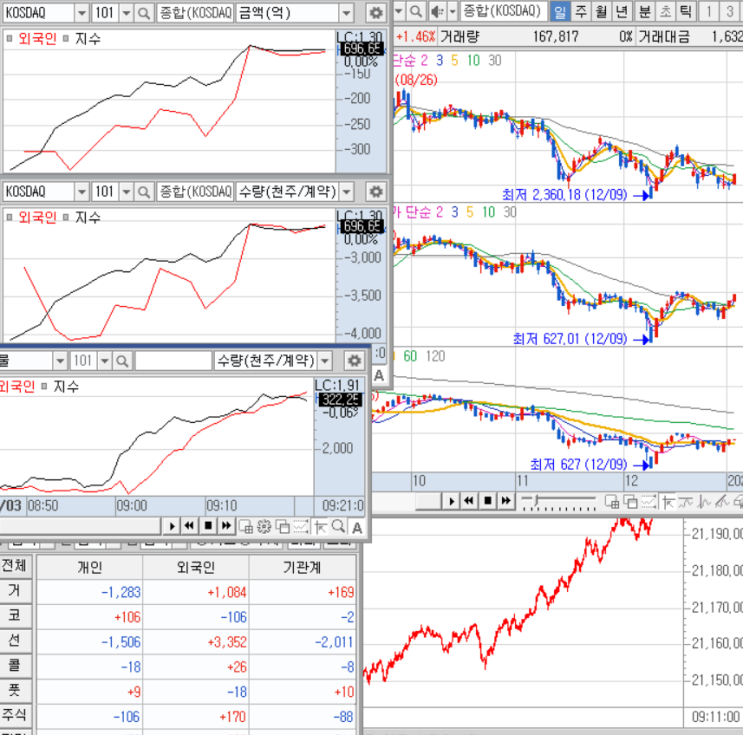Click 종합(KOSDAQ) name field in main chart

pos(504,11)
